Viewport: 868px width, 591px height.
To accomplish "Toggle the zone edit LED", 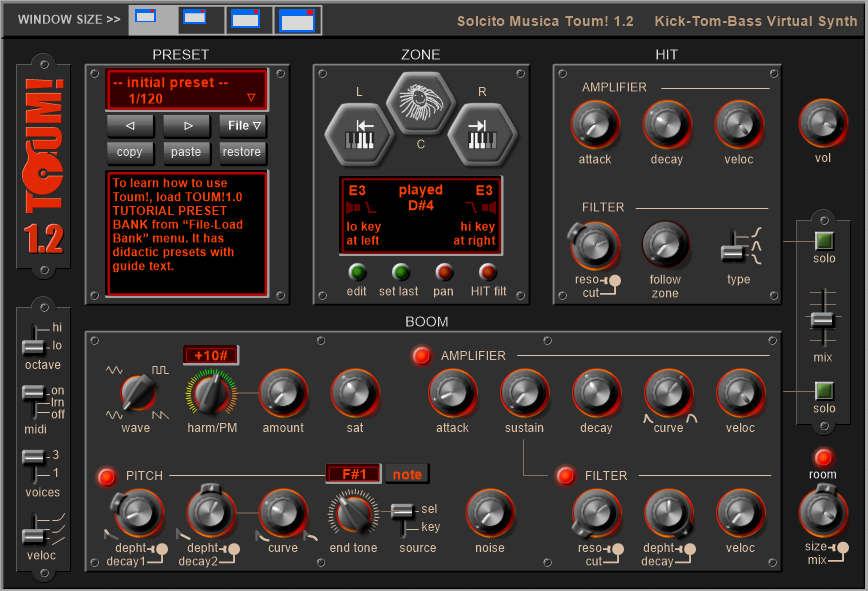I will (357, 272).
